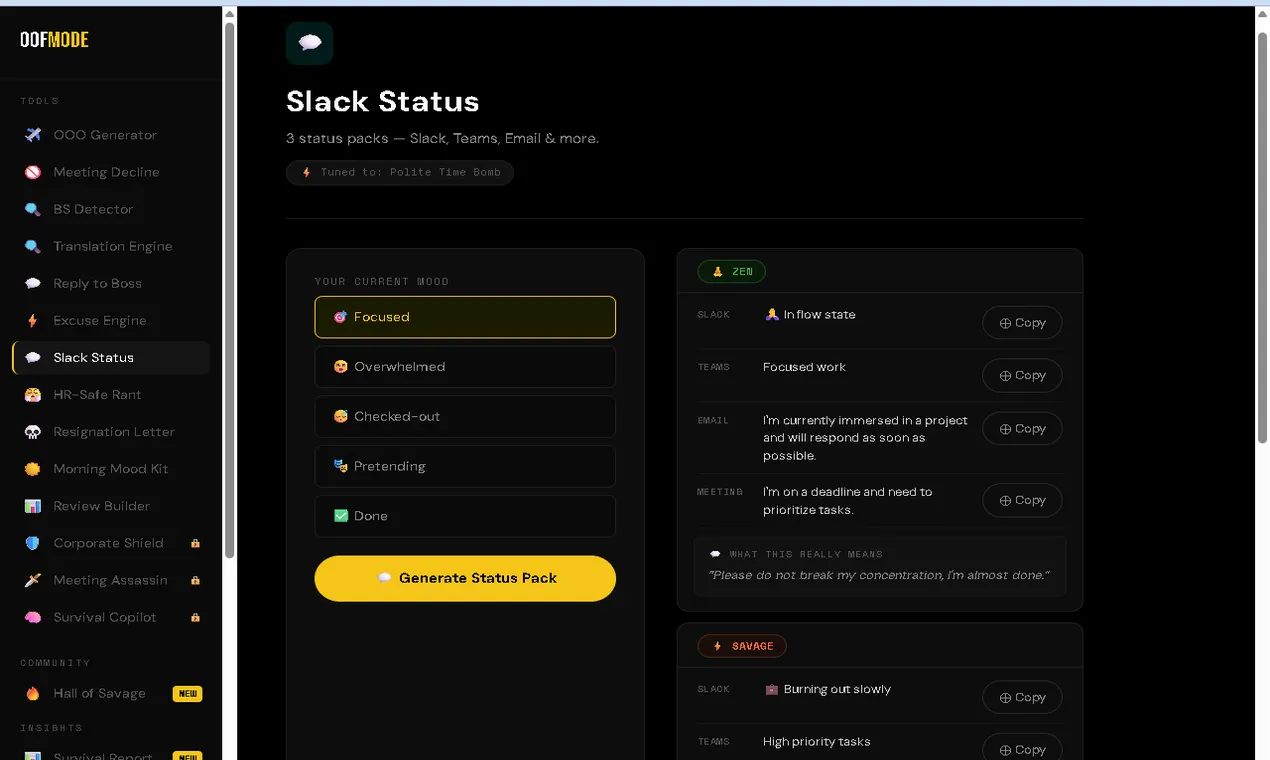
Task: Open BS Detector tool
Action: 111,209
